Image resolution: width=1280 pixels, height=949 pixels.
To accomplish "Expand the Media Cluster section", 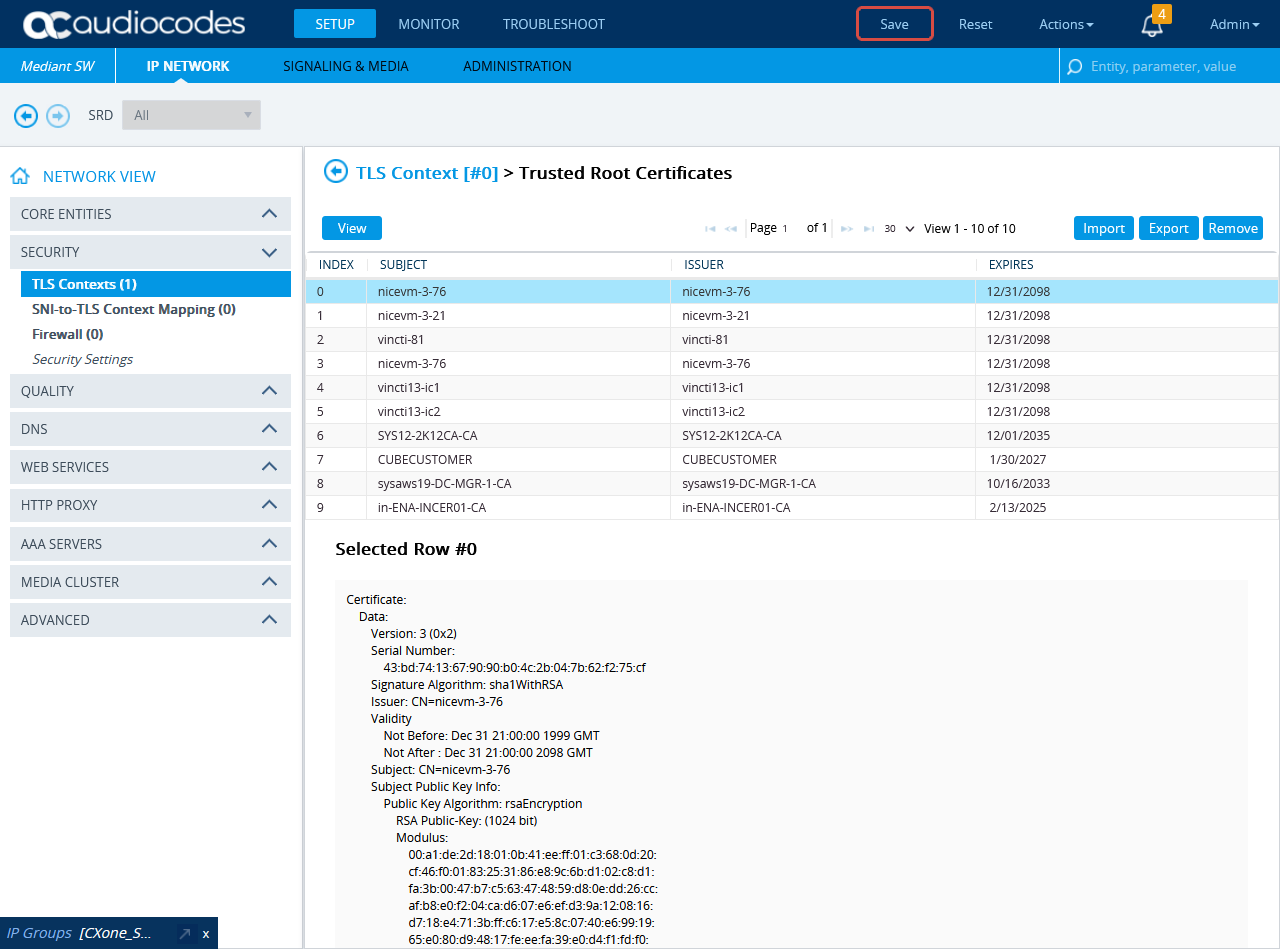I will coord(150,582).
